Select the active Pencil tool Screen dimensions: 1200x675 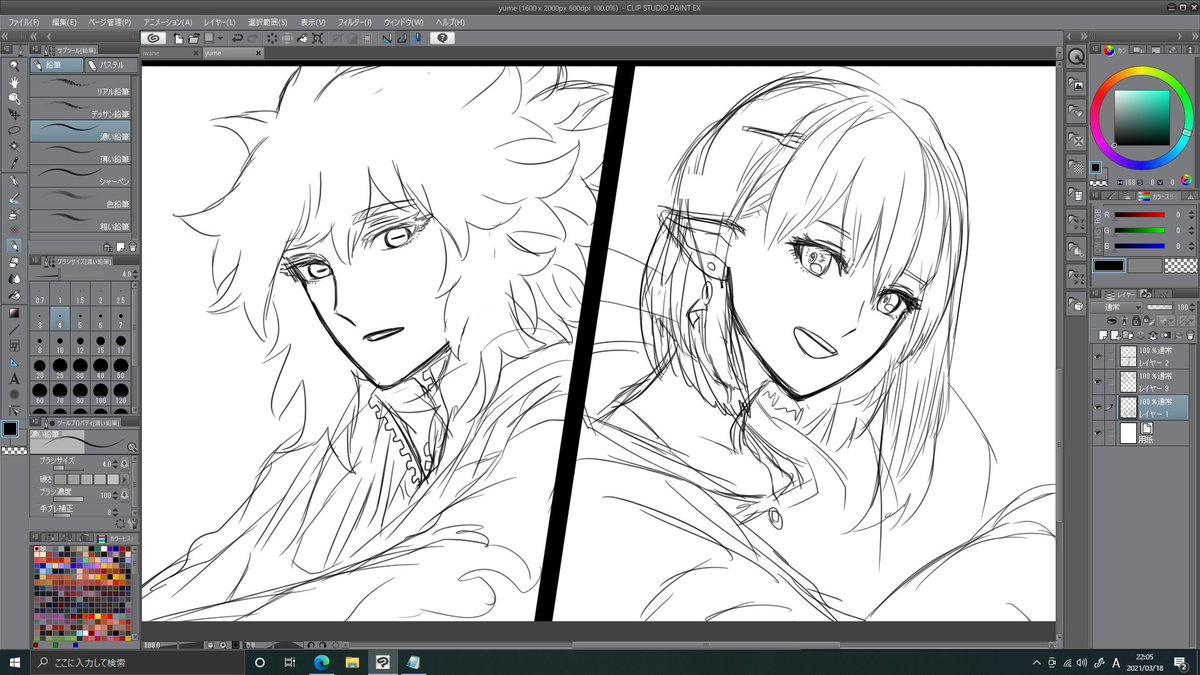14,246
